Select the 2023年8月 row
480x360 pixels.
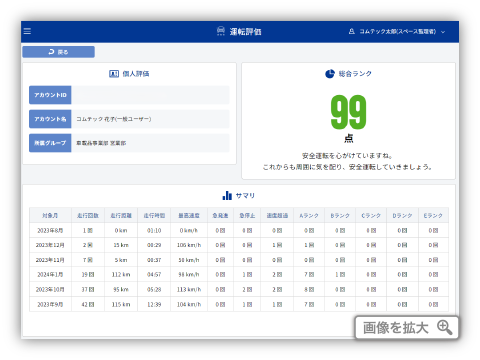239,230
